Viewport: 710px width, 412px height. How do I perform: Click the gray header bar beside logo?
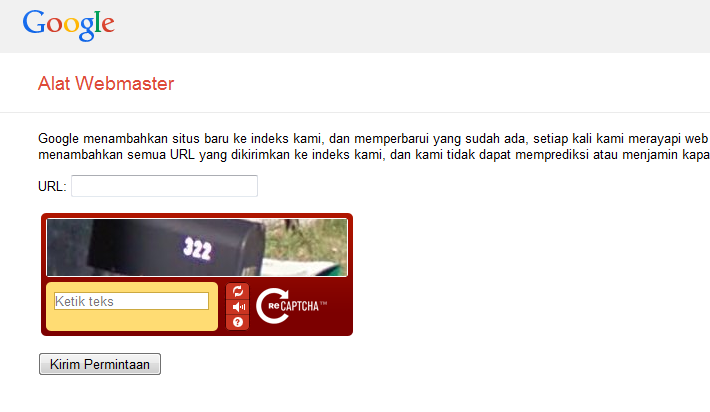408,26
